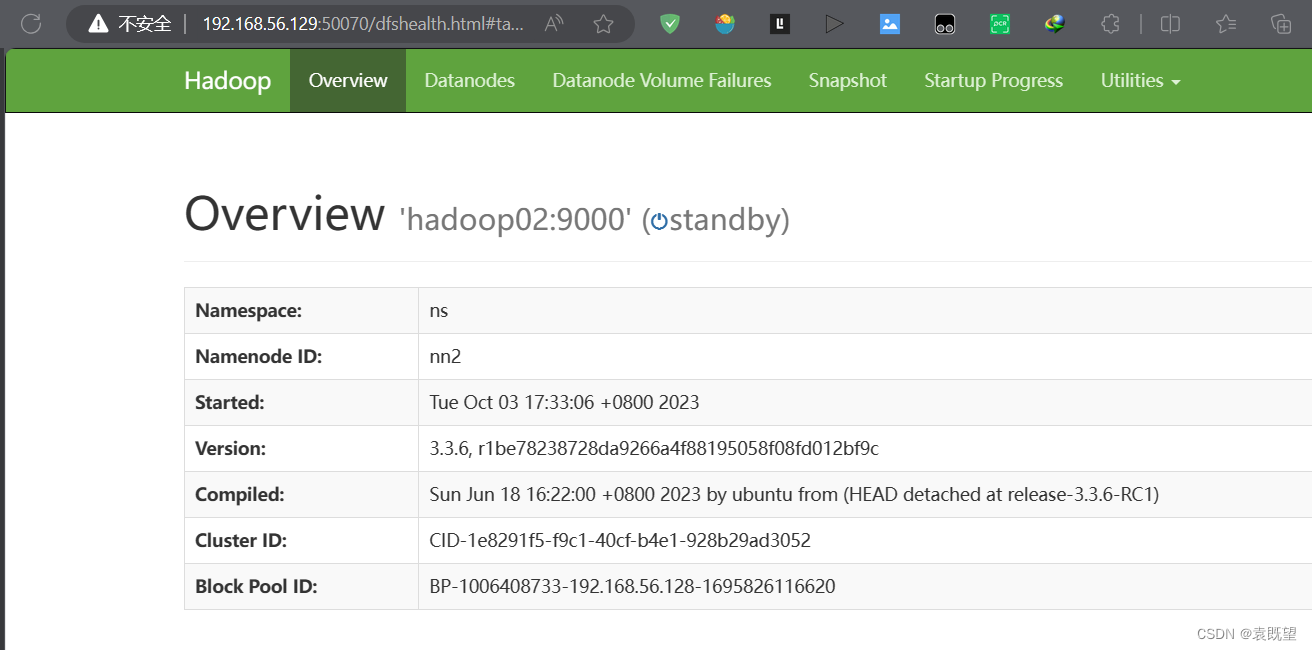Screen dimensions: 1312x650
Task: Click the 'hadoop02:9000' heading text
Action: [x=515, y=220]
